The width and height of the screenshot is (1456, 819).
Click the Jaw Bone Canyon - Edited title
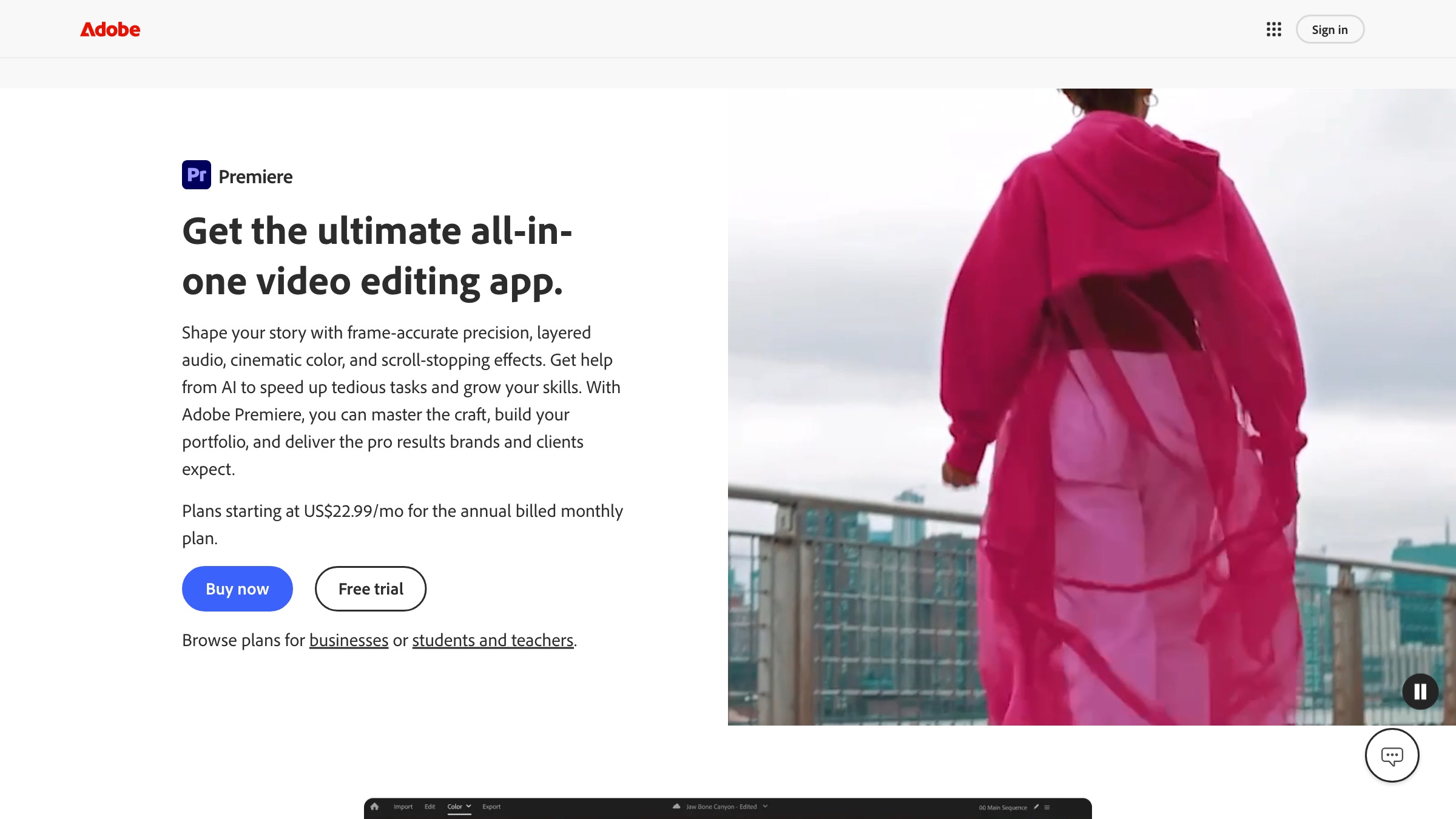(x=721, y=807)
